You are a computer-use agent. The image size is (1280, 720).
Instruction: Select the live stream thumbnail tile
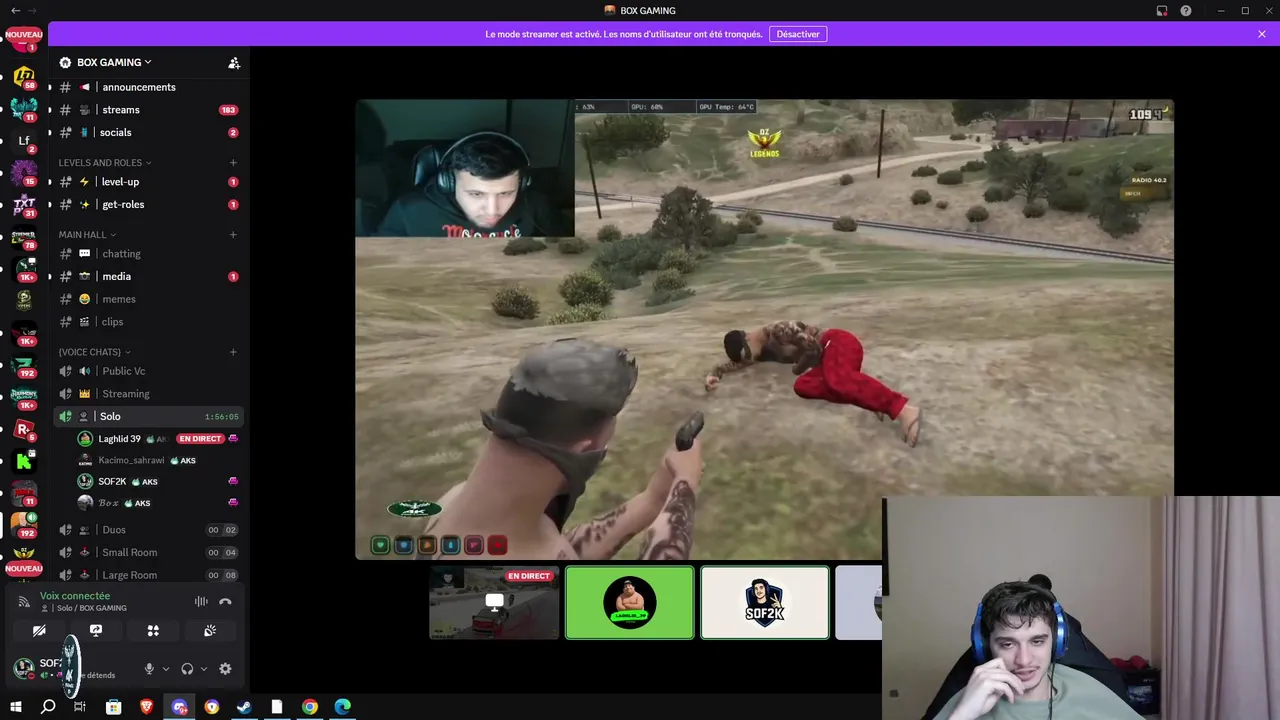494,603
